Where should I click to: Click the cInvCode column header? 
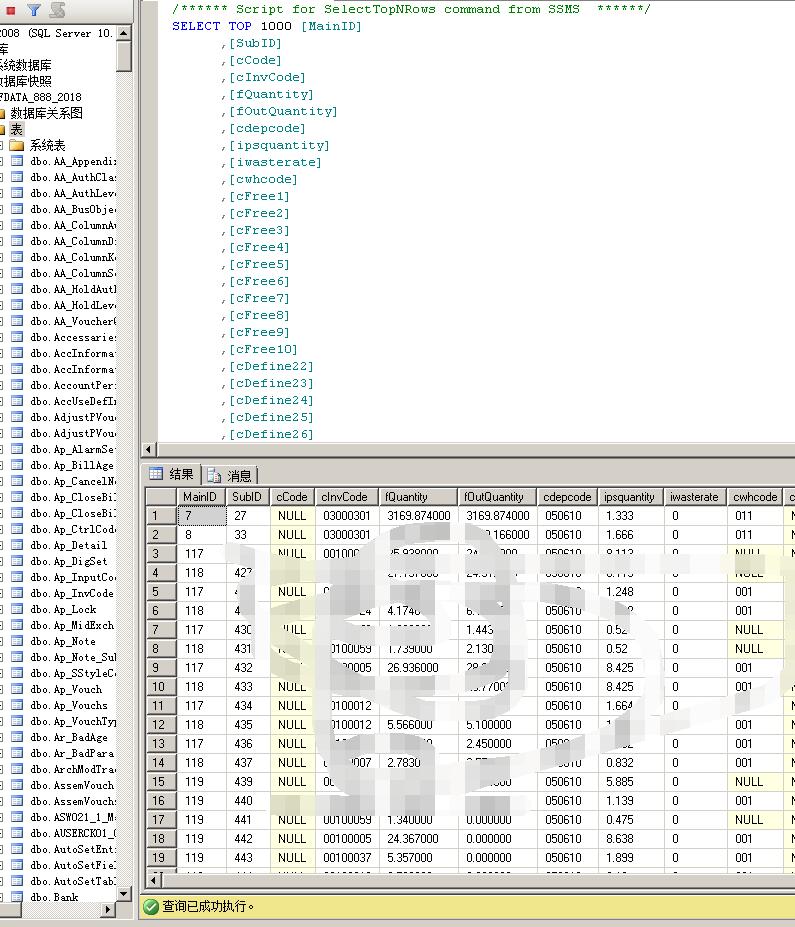pos(347,497)
